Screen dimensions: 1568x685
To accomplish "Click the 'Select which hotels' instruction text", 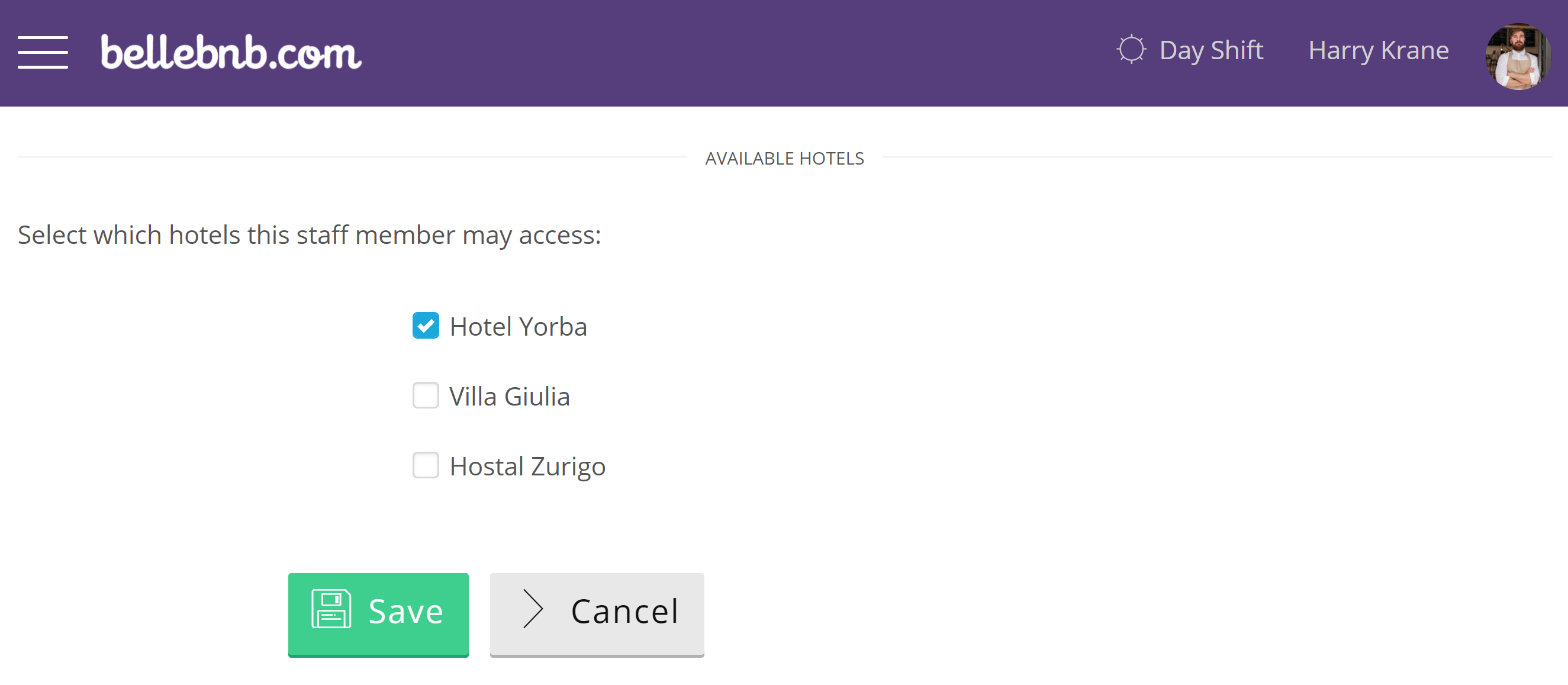I will tap(308, 235).
